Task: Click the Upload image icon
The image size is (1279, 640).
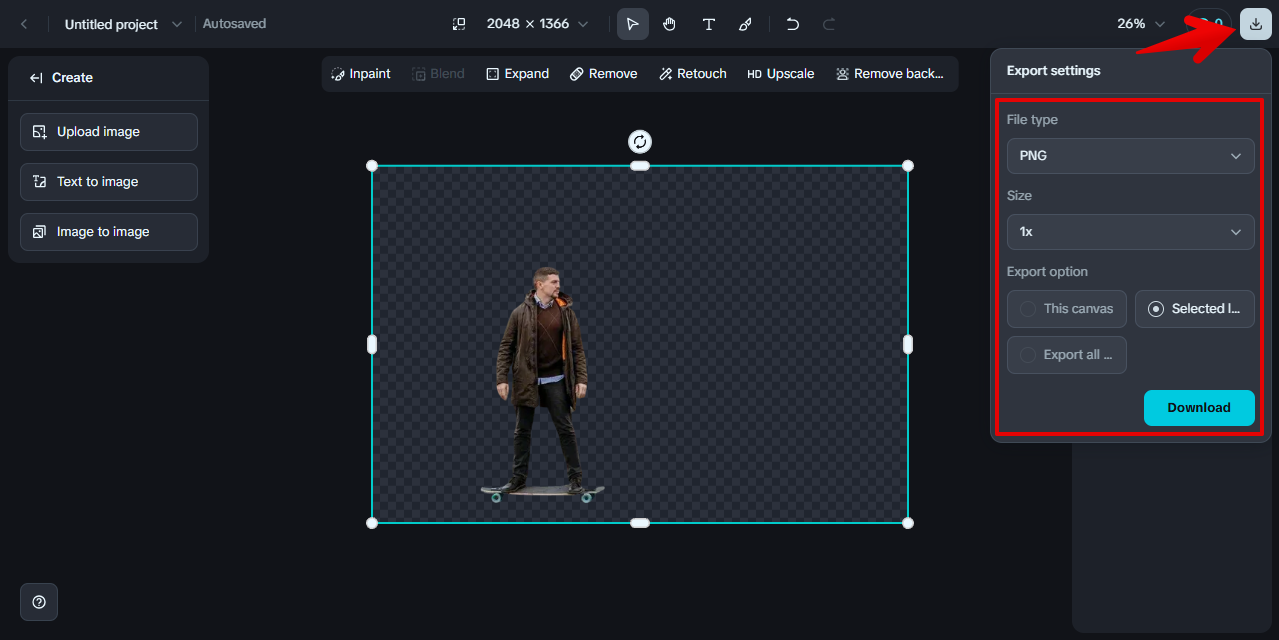Action: (40, 132)
